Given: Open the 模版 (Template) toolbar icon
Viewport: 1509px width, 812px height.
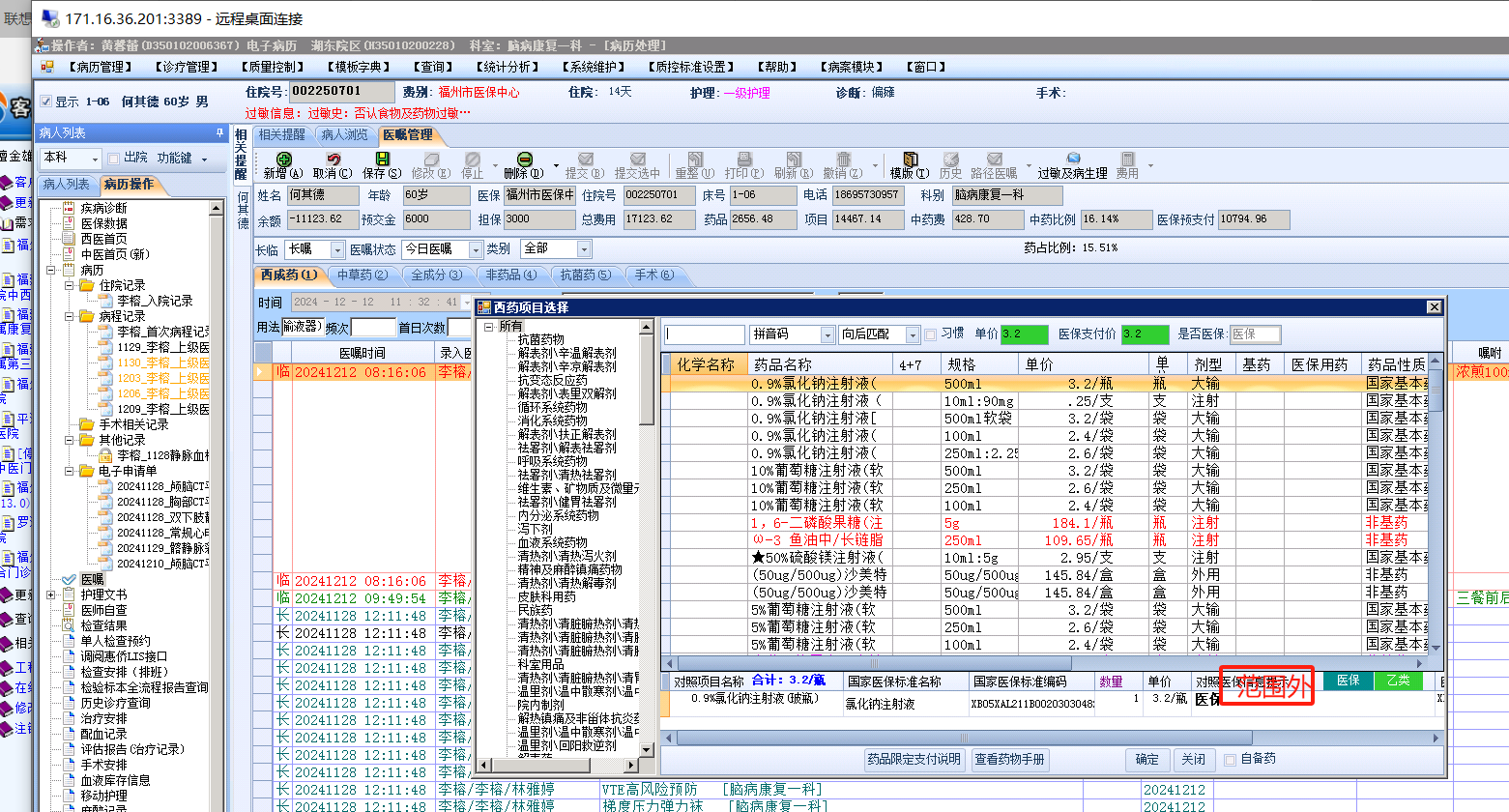Looking at the screenshot, I should click(910, 159).
